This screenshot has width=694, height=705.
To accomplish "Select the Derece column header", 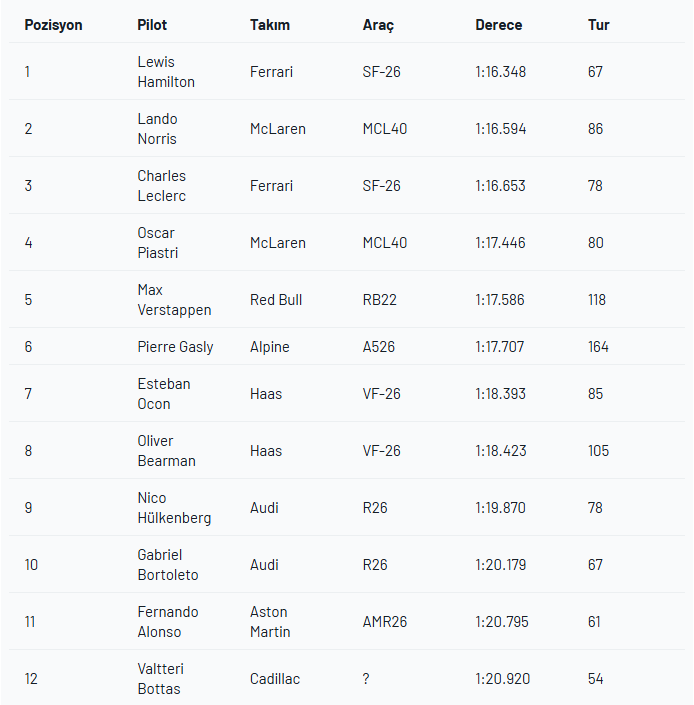I will 498,25.
